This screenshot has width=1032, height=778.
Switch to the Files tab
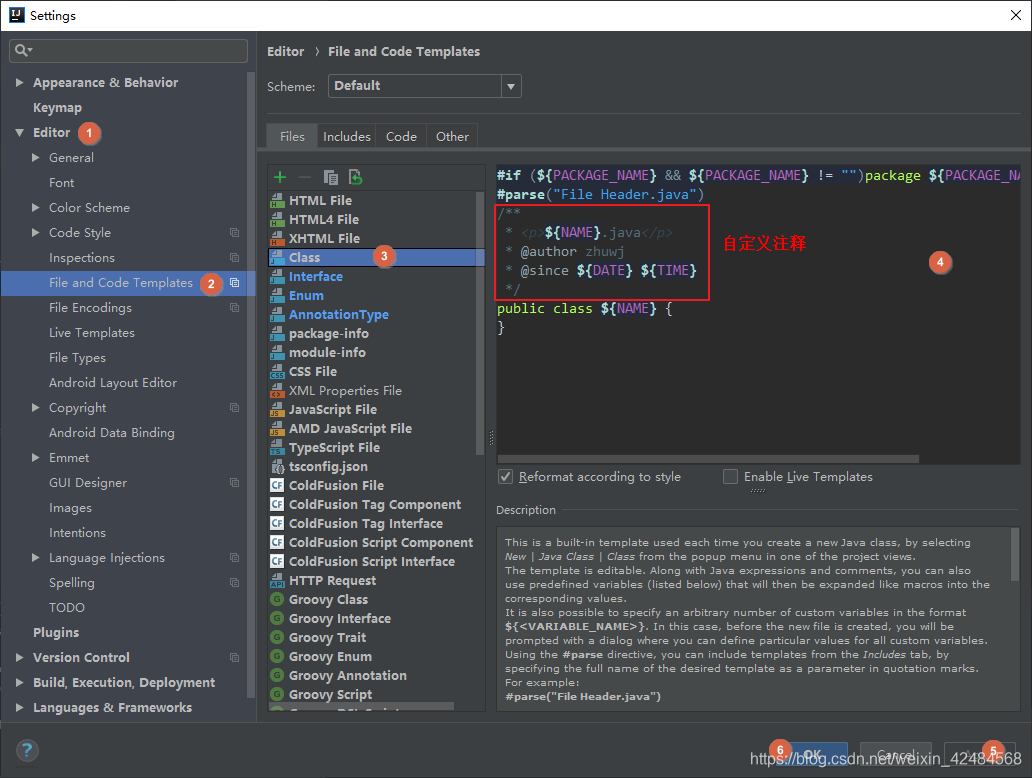292,136
